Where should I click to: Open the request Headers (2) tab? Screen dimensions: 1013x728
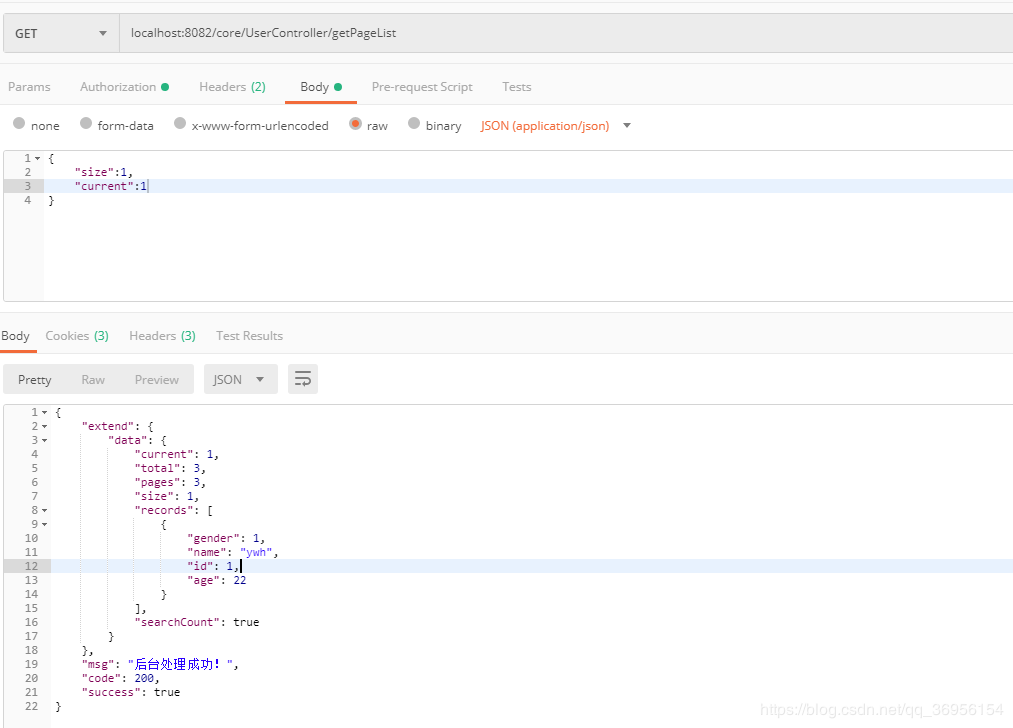pos(233,87)
